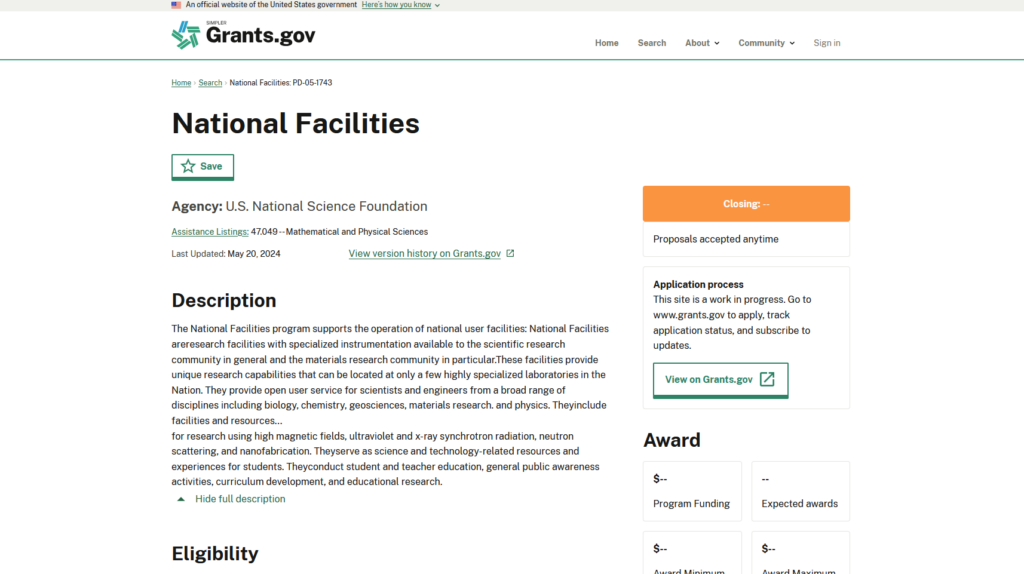Open the Assistance Listings link

click(210, 232)
